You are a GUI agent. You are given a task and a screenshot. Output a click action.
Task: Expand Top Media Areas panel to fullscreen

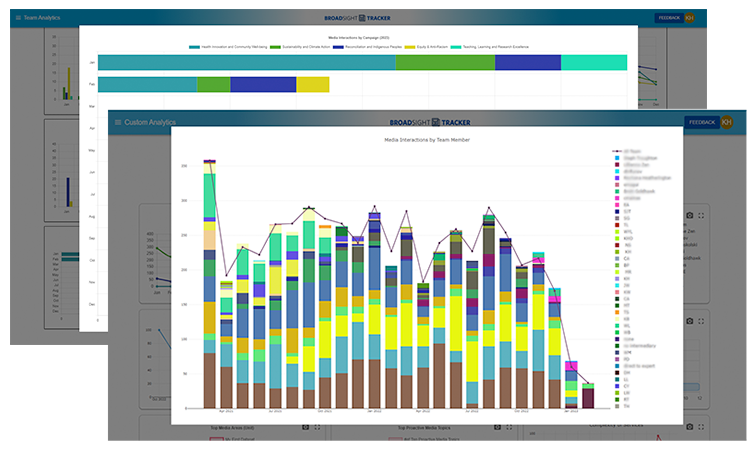click(317, 427)
